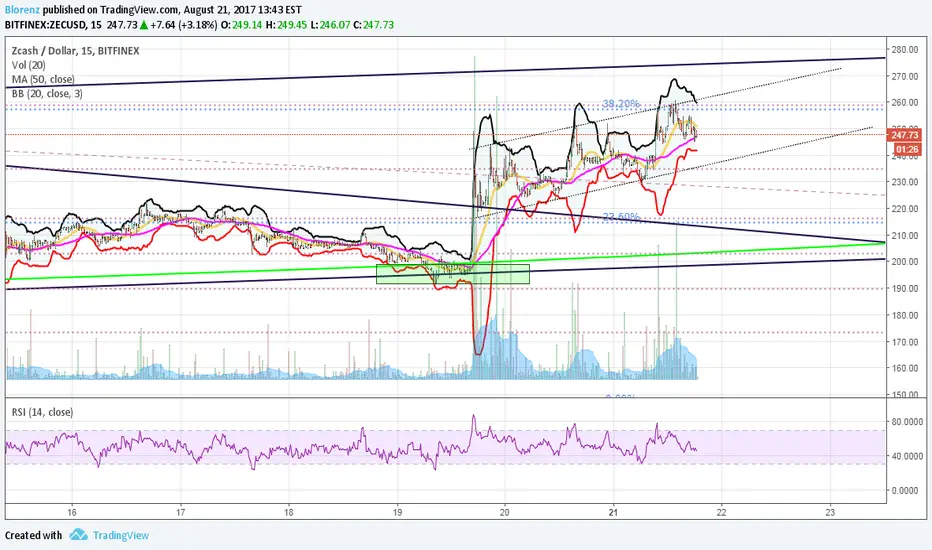Click the 230.00 price axis label
Screen dimensions: 932x550
[x=905, y=182]
